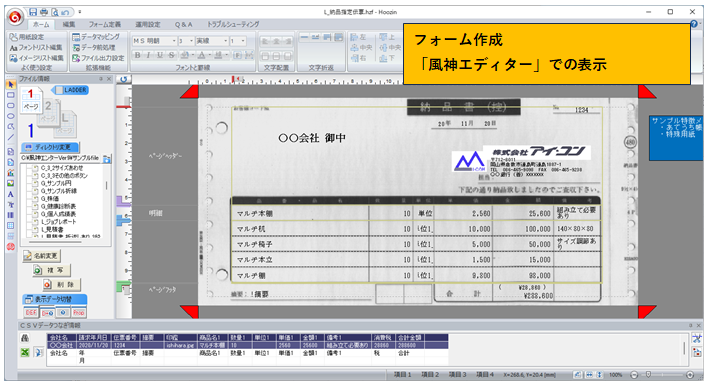Toggle bold formatting button
The height and width of the screenshot is (387, 708).
click(x=137, y=55)
